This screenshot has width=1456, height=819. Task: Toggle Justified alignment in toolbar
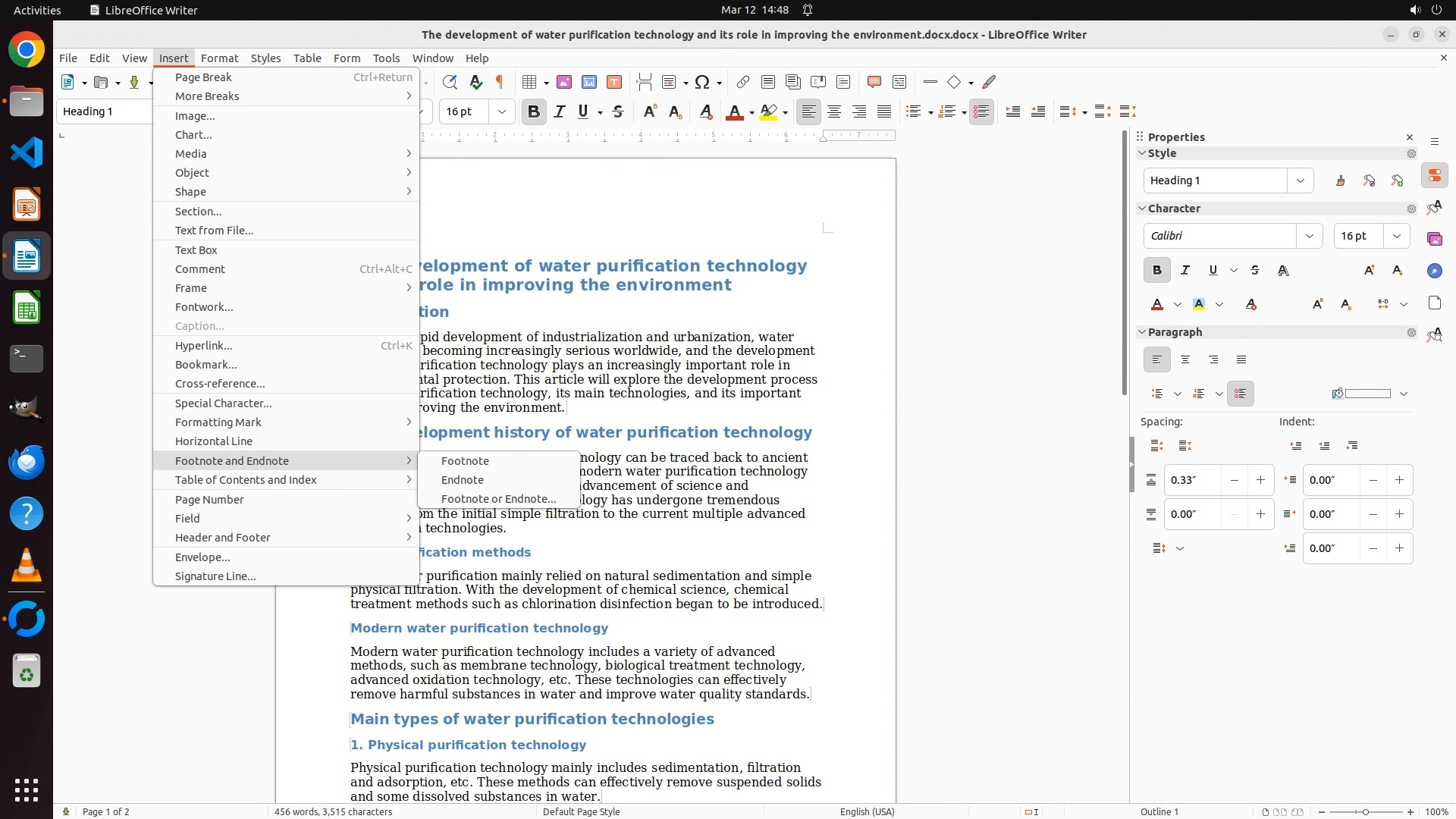coord(884,111)
